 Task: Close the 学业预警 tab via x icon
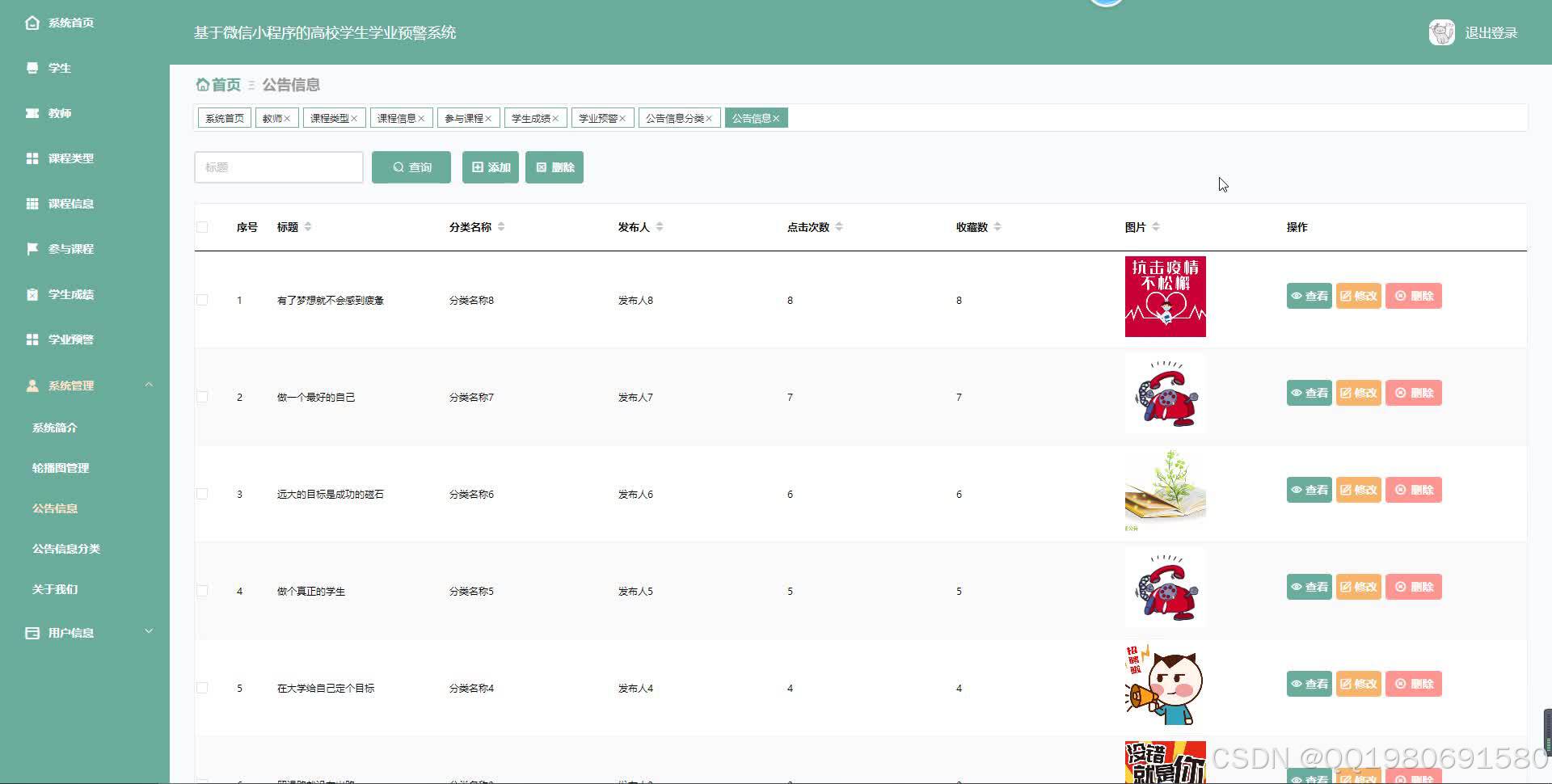(622, 119)
